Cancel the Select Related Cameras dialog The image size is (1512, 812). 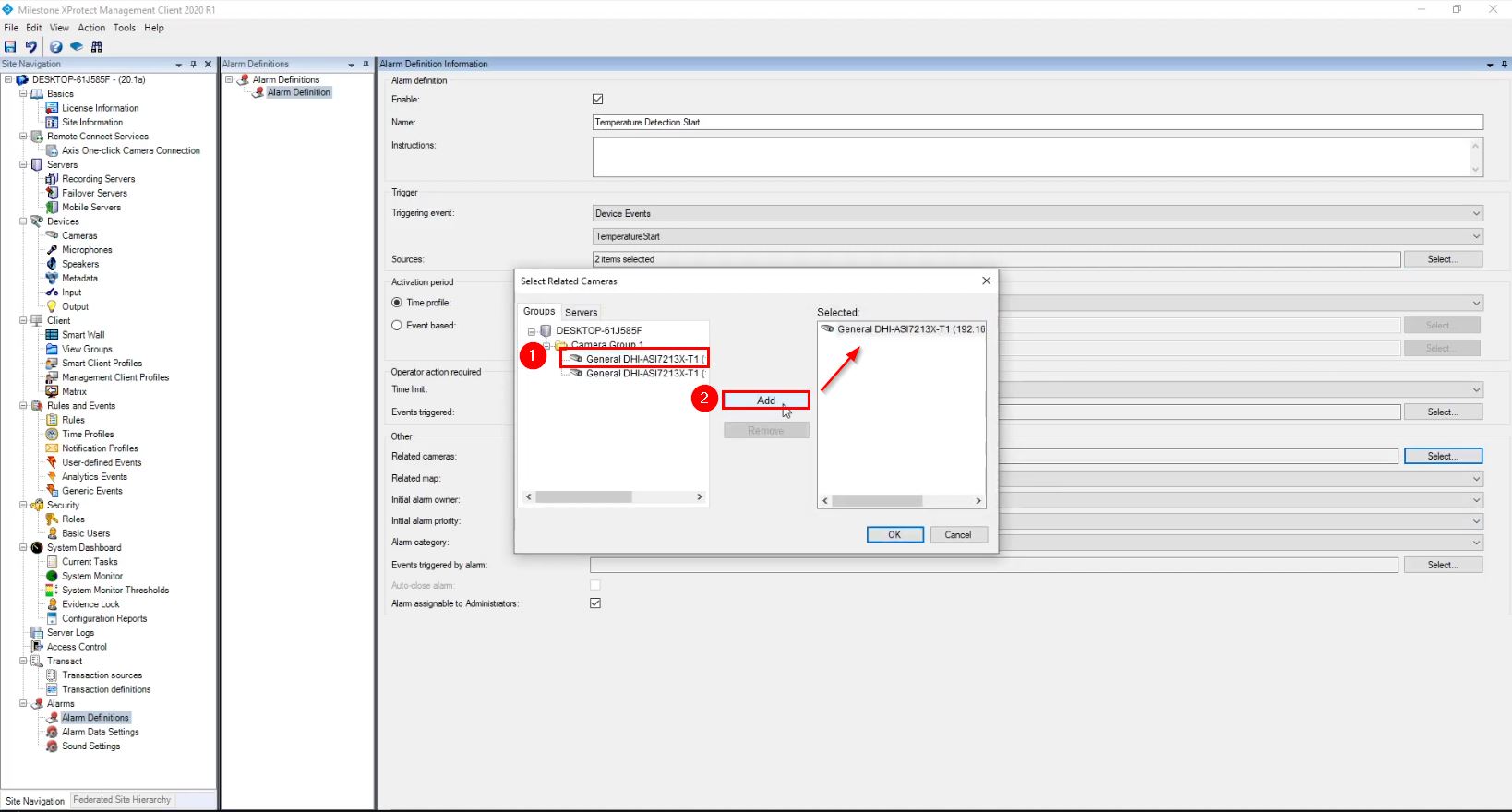coord(958,534)
